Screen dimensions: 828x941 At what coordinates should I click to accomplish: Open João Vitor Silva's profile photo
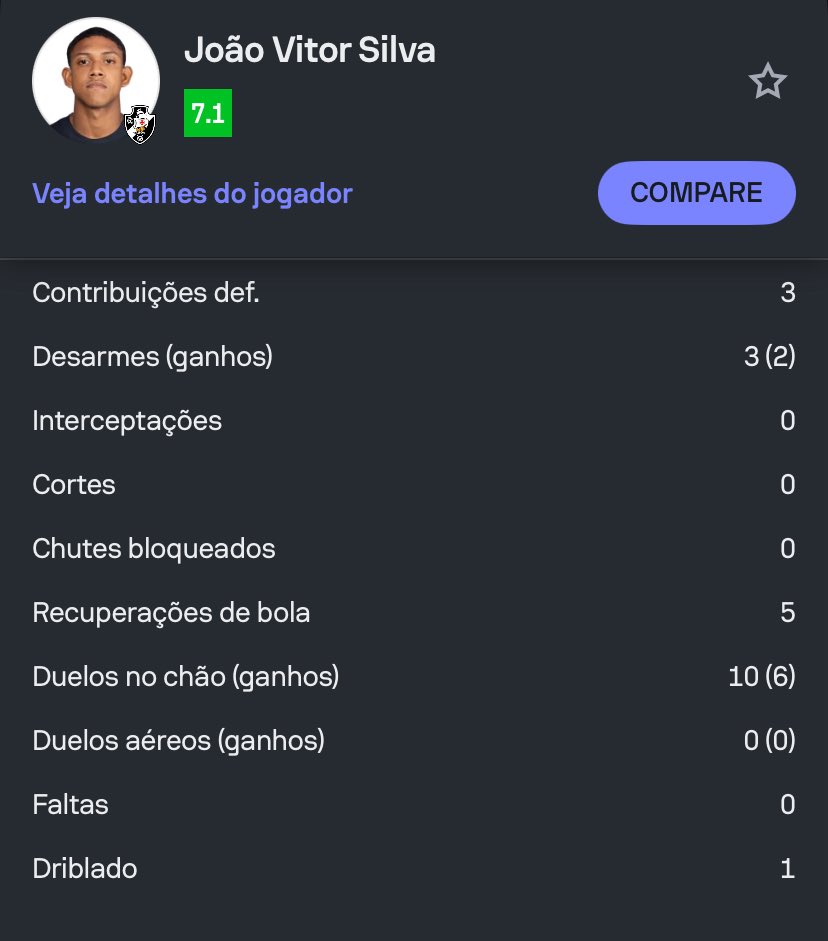[90, 78]
